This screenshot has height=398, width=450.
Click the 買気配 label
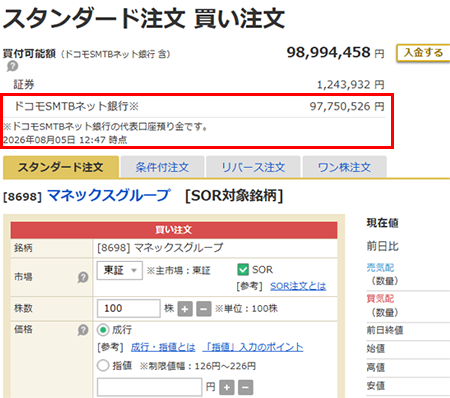point(380,298)
